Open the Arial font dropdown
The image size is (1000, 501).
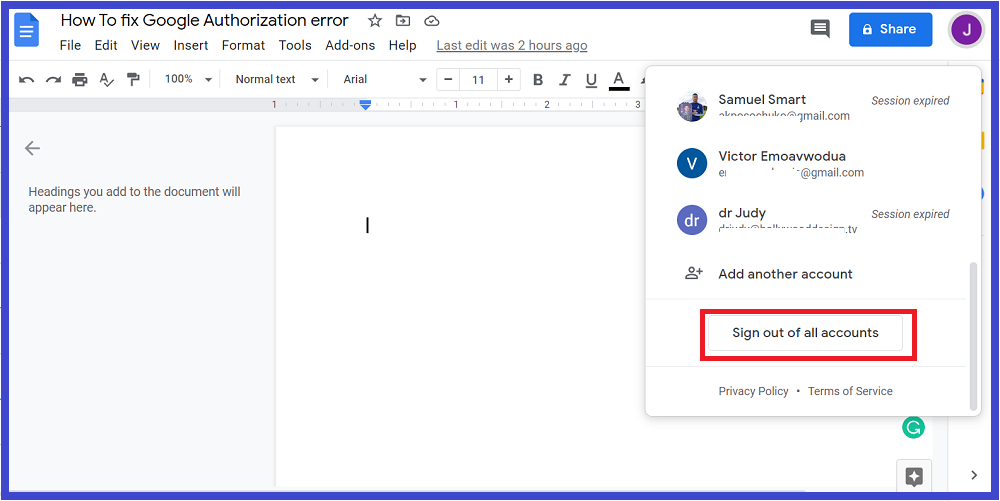pos(385,80)
